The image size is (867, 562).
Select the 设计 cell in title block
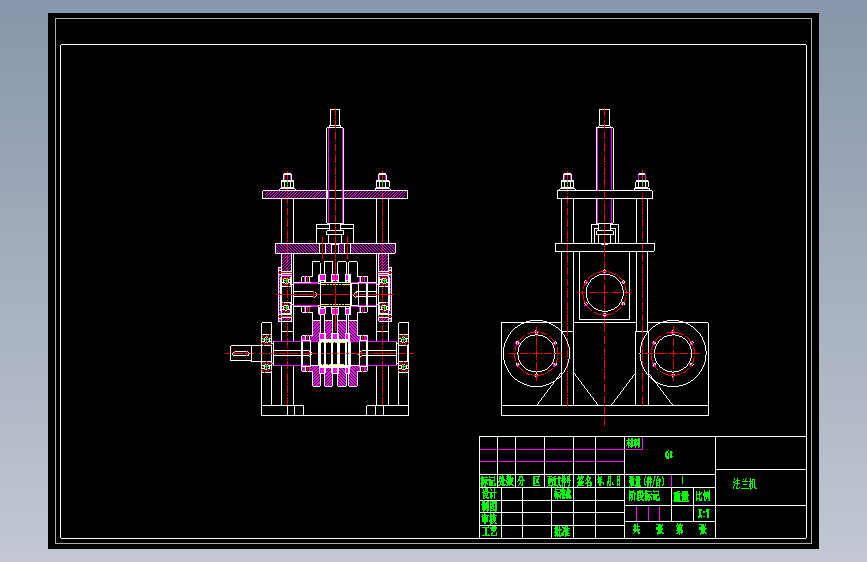click(x=489, y=494)
